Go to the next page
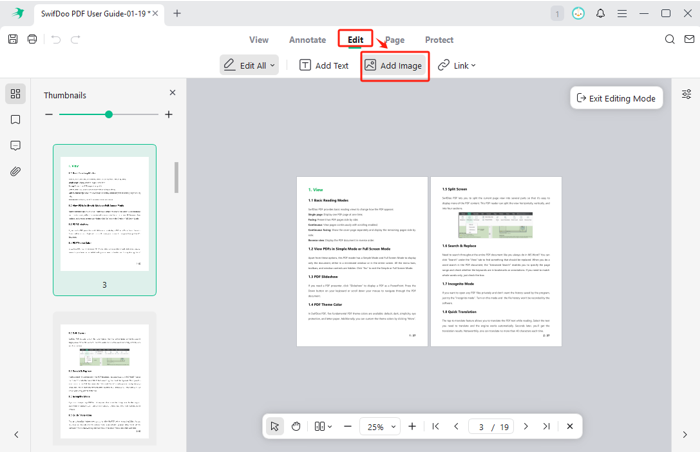Screen dimensions: 700x453 tap(526, 426)
